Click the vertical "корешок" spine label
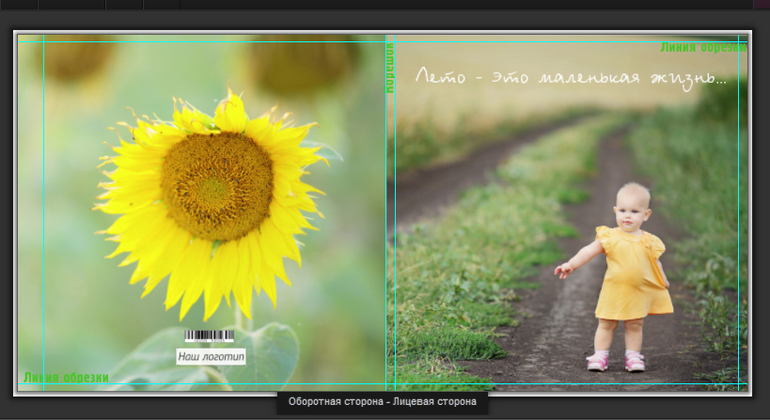This screenshot has width=770, height=420. (391, 66)
